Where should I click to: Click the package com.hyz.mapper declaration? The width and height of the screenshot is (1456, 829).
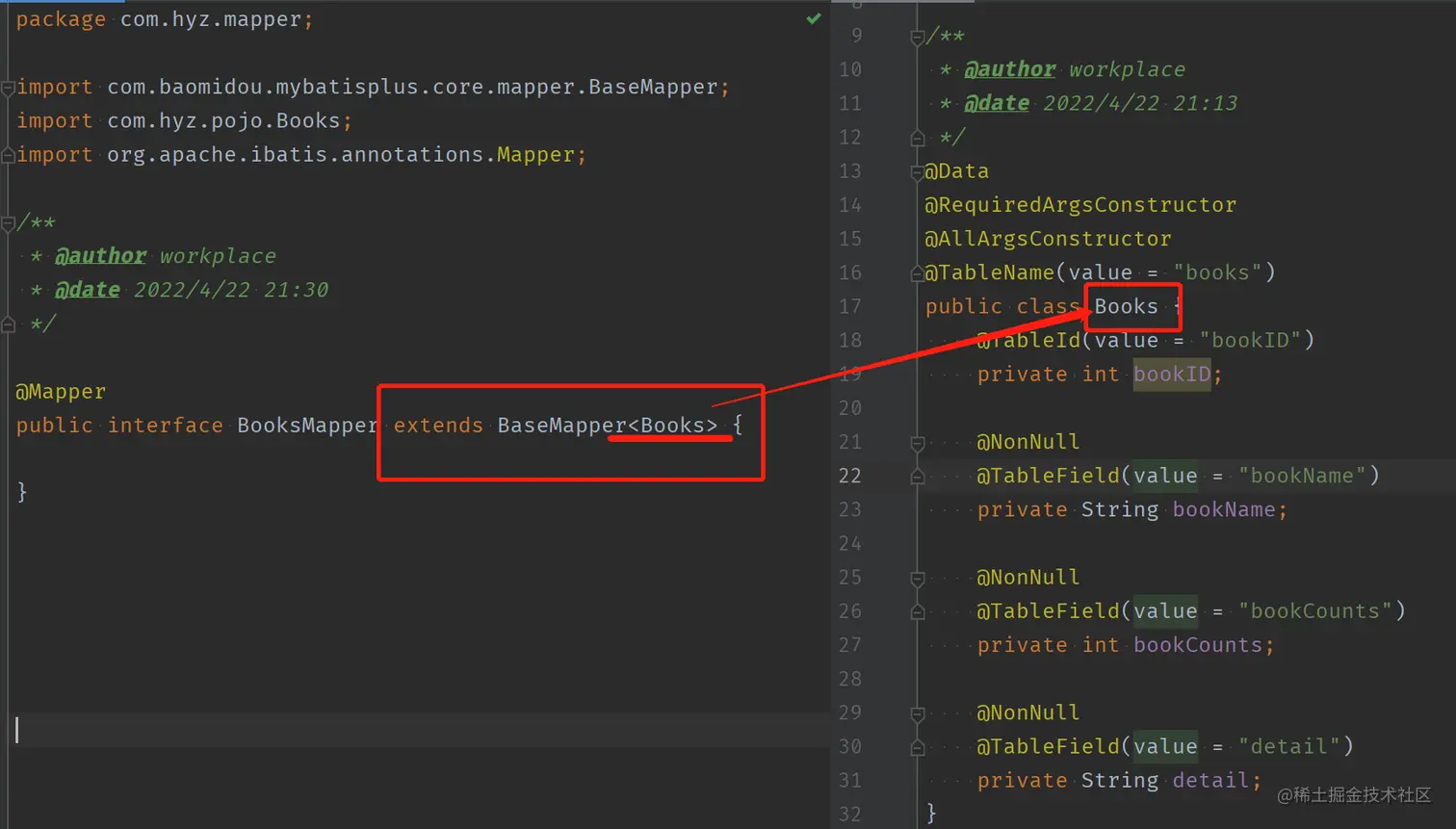165,19
